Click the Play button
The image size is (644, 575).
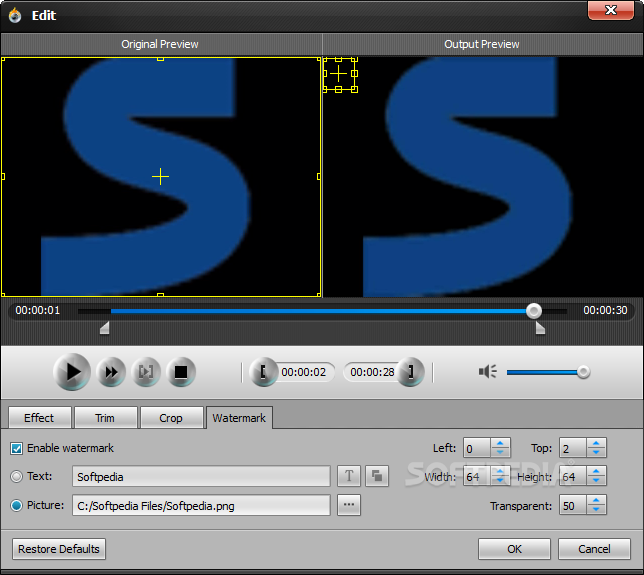click(x=72, y=372)
